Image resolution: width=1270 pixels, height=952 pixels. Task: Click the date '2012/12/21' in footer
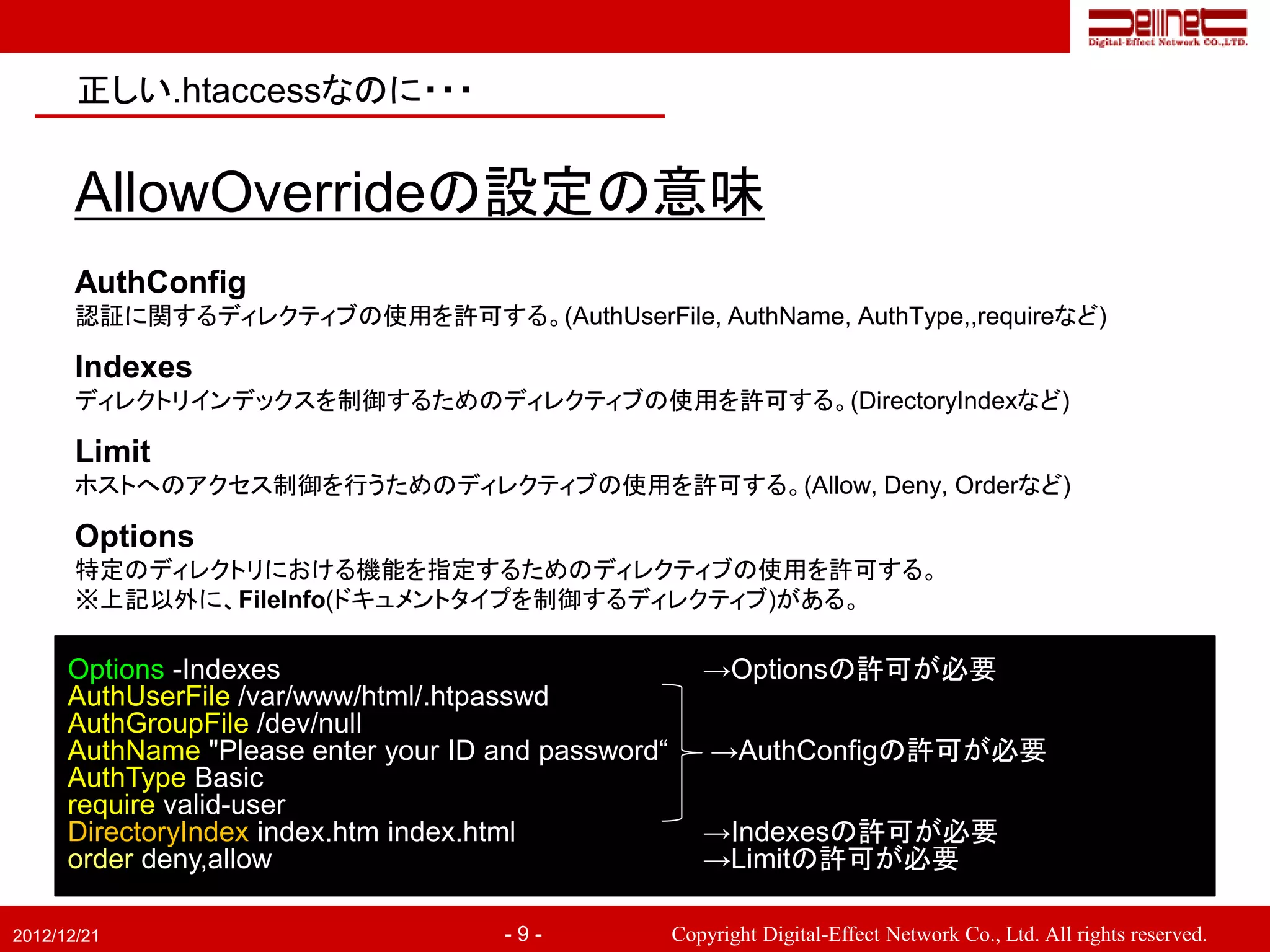coord(56,936)
